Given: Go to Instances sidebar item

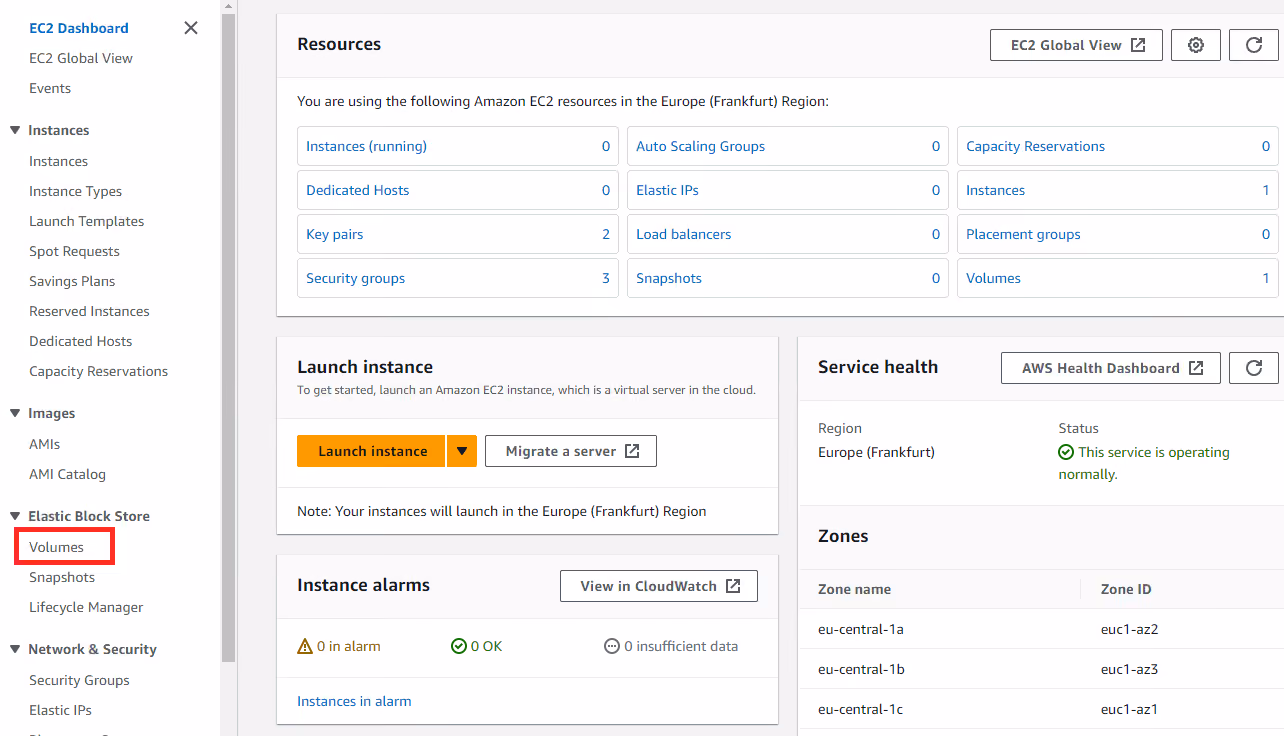Looking at the screenshot, I should [x=58, y=161].
